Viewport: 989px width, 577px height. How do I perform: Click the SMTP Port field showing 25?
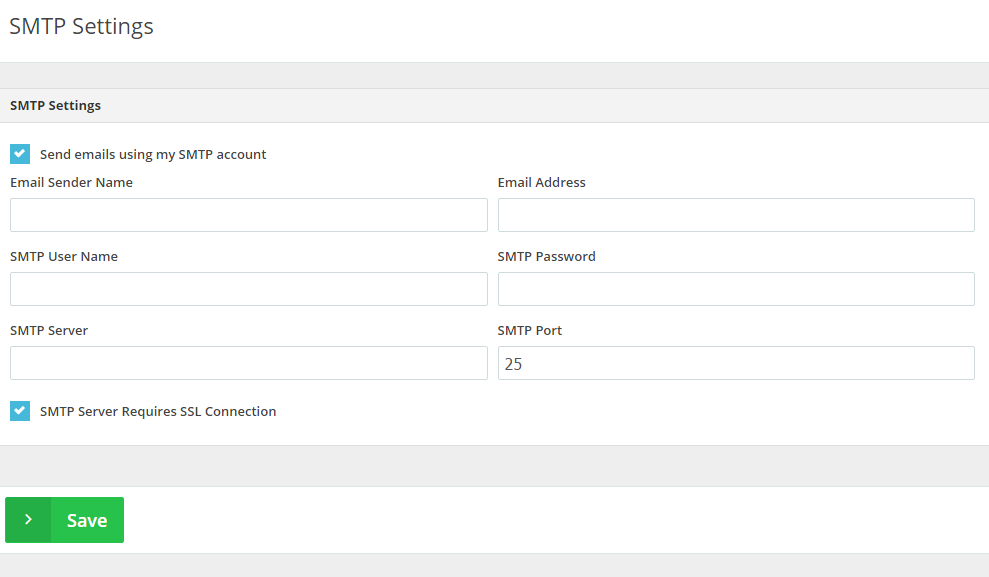pyautogui.click(x=736, y=363)
